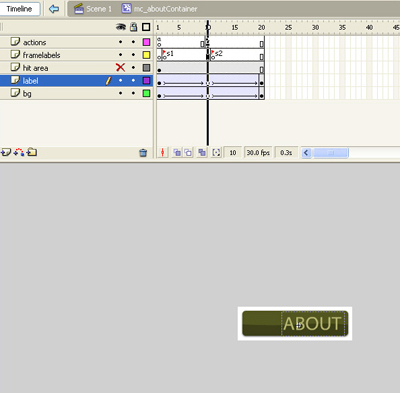Toggle lock dot of framelabels layer
Image resolution: width=400 pixels, height=393 pixels.
pos(133,55)
